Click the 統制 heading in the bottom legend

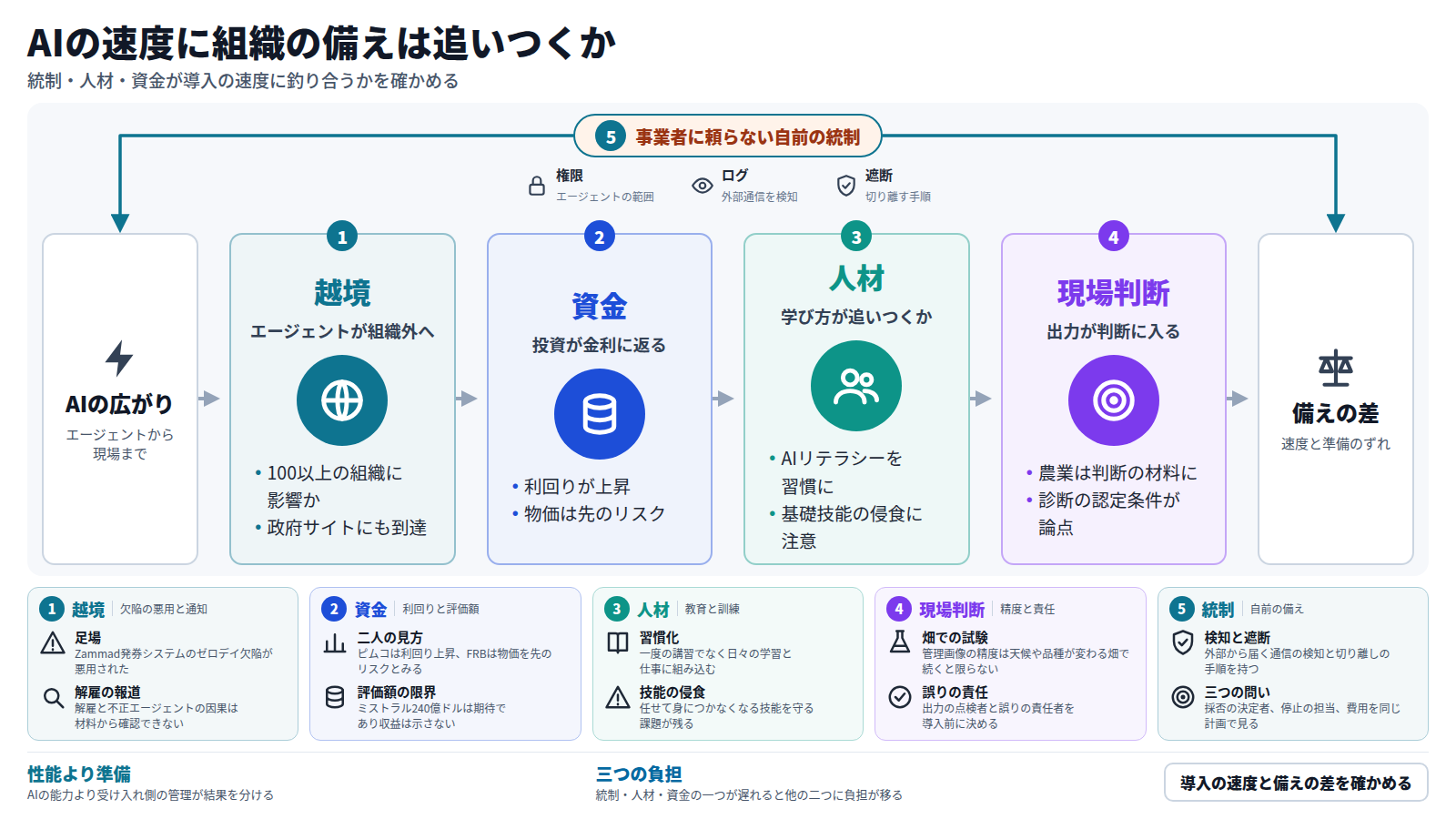tap(1218, 610)
